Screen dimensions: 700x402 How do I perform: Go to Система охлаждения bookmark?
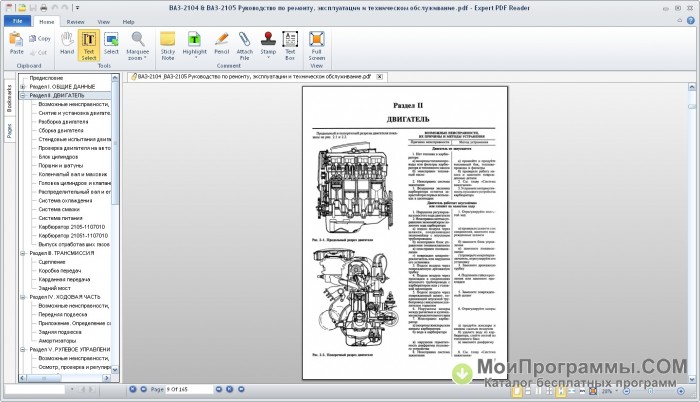65,201
